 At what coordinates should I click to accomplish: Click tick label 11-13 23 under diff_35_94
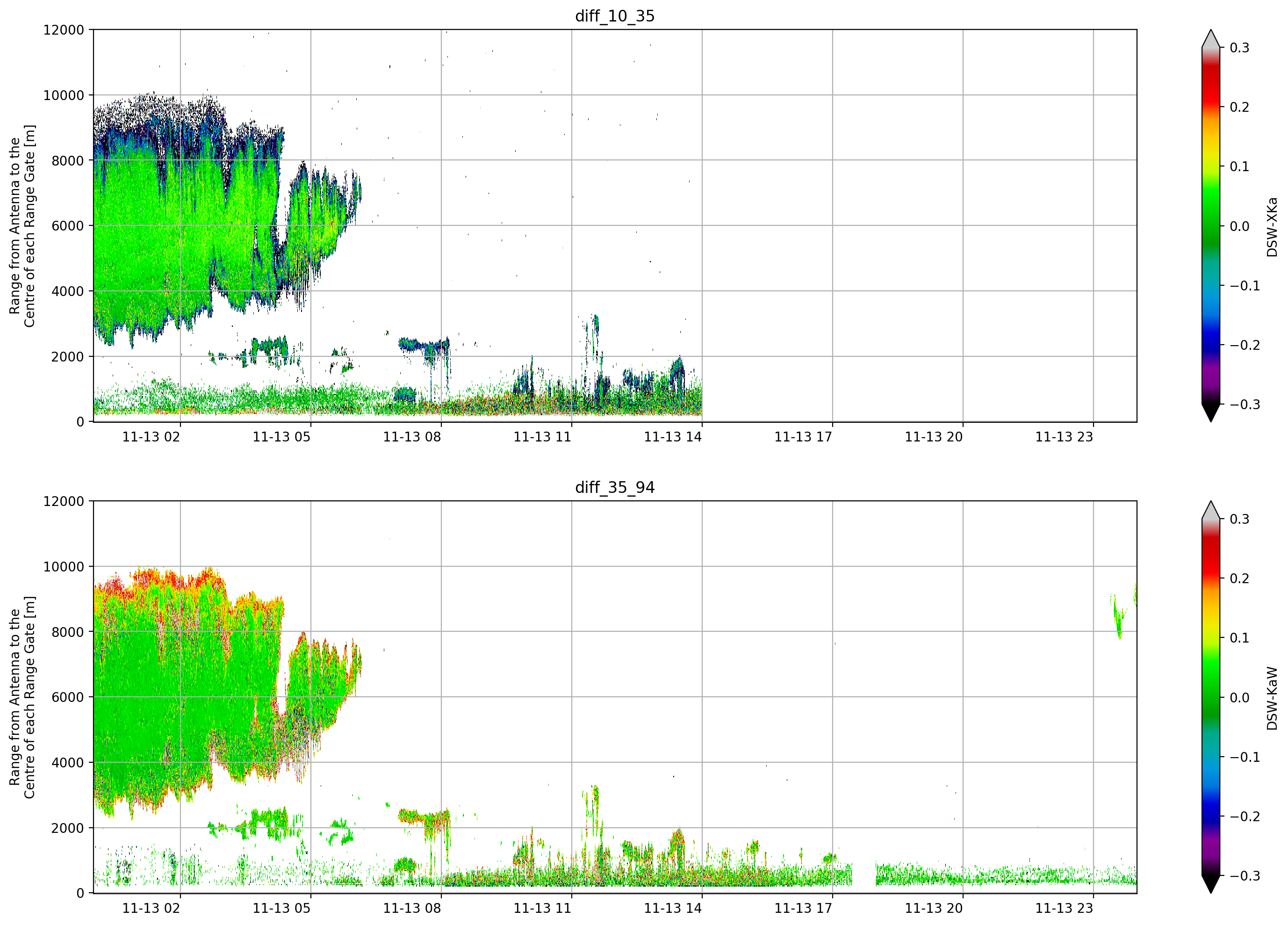(x=1064, y=909)
